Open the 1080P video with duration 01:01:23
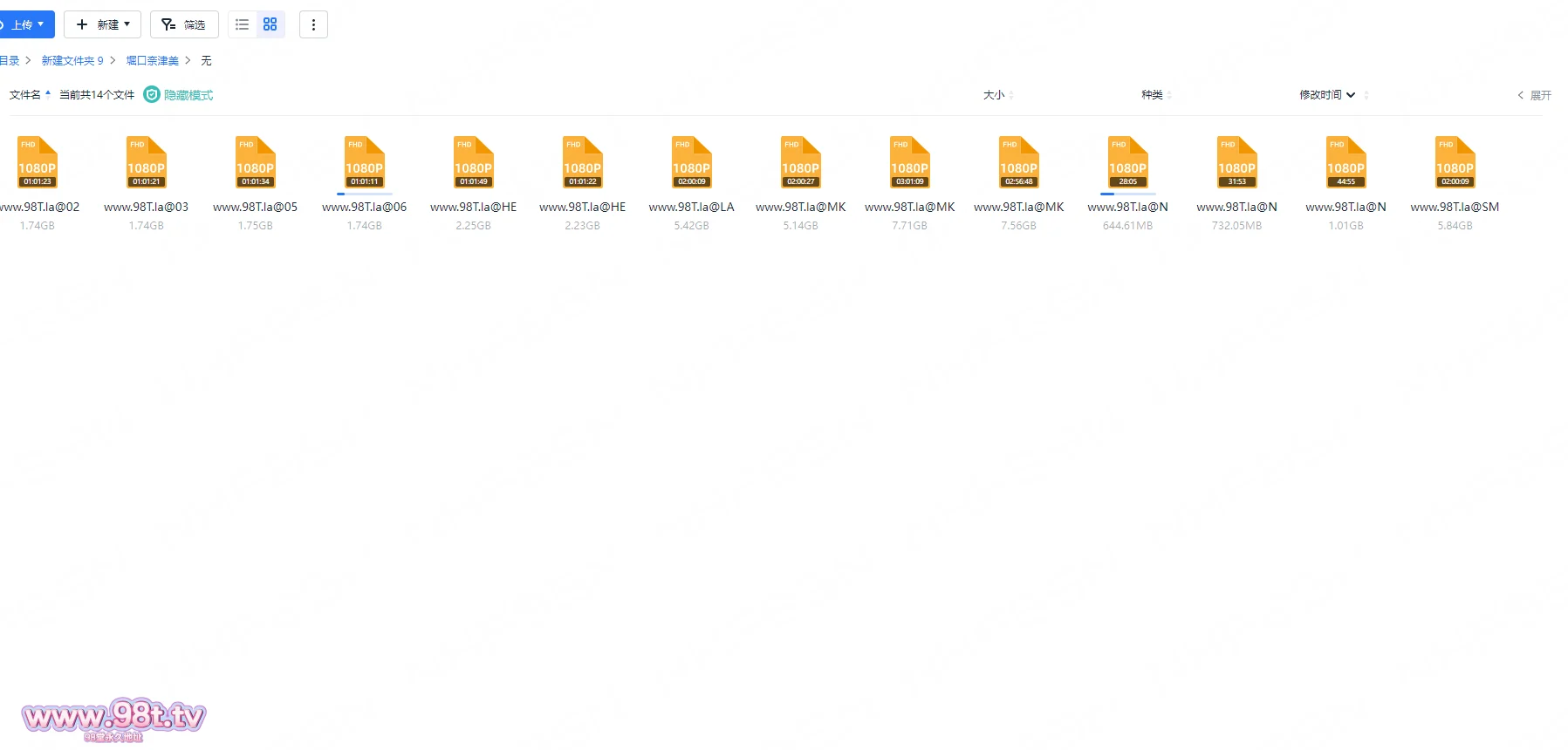This screenshot has height=750, width=1568. [38, 163]
